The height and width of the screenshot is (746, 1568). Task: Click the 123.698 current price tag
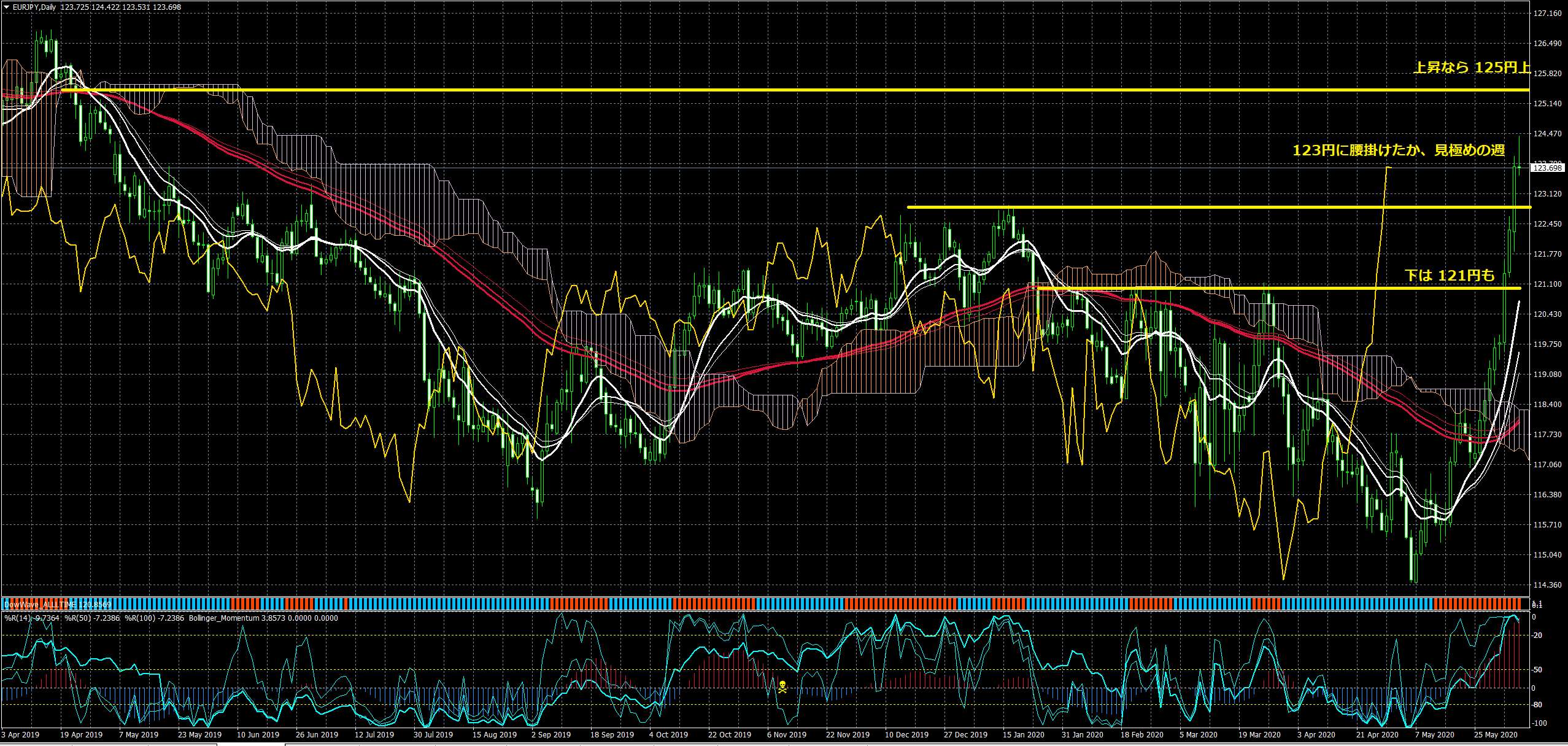click(1547, 168)
